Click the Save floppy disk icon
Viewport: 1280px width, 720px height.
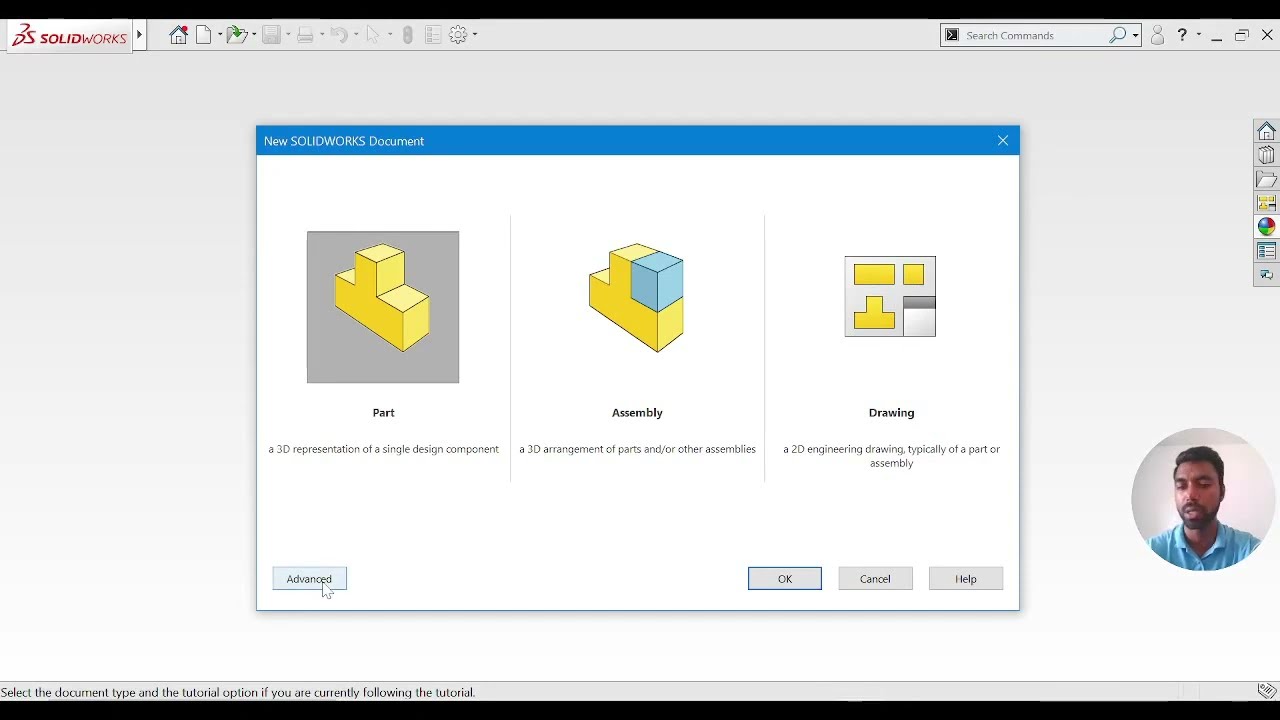click(x=271, y=35)
